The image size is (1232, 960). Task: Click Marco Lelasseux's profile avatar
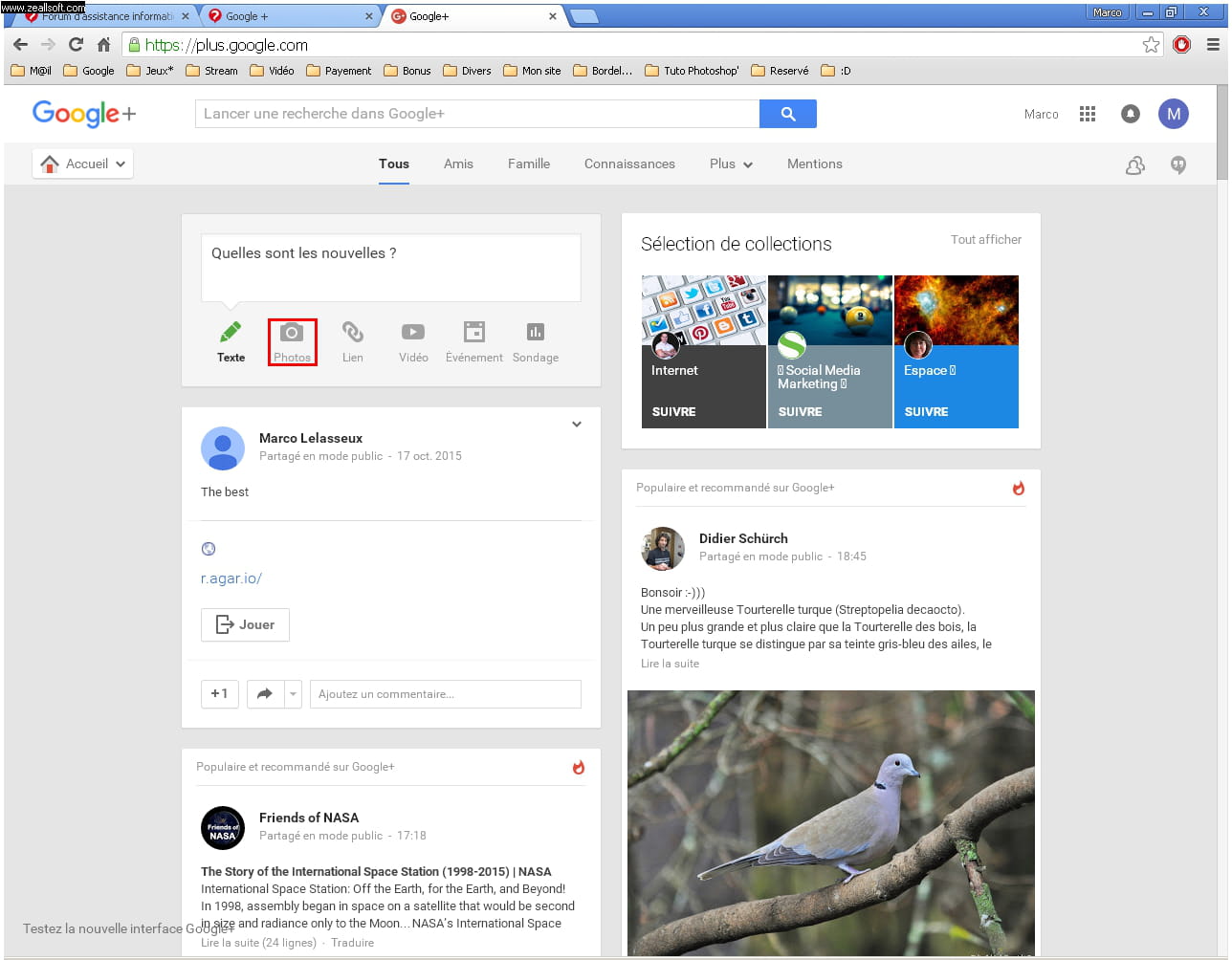pyautogui.click(x=223, y=447)
